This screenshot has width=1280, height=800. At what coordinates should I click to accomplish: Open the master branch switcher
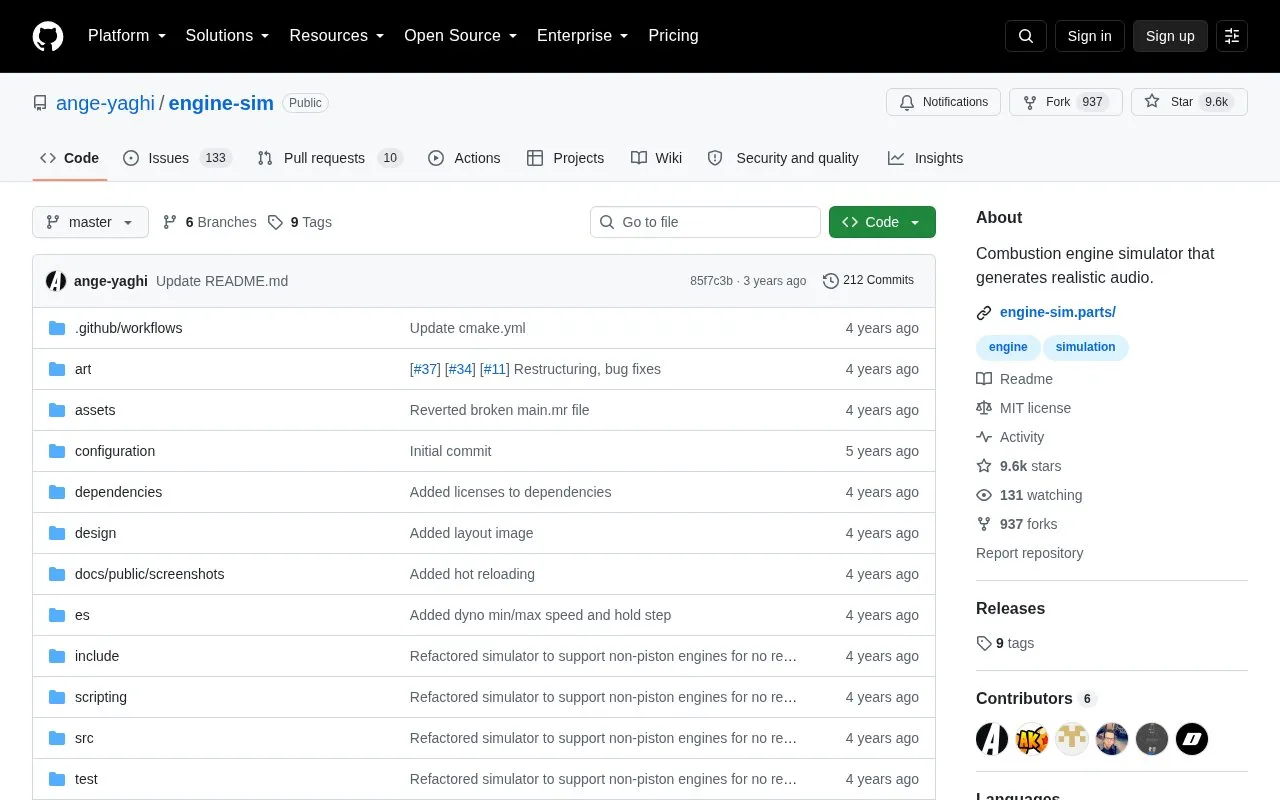pos(90,222)
